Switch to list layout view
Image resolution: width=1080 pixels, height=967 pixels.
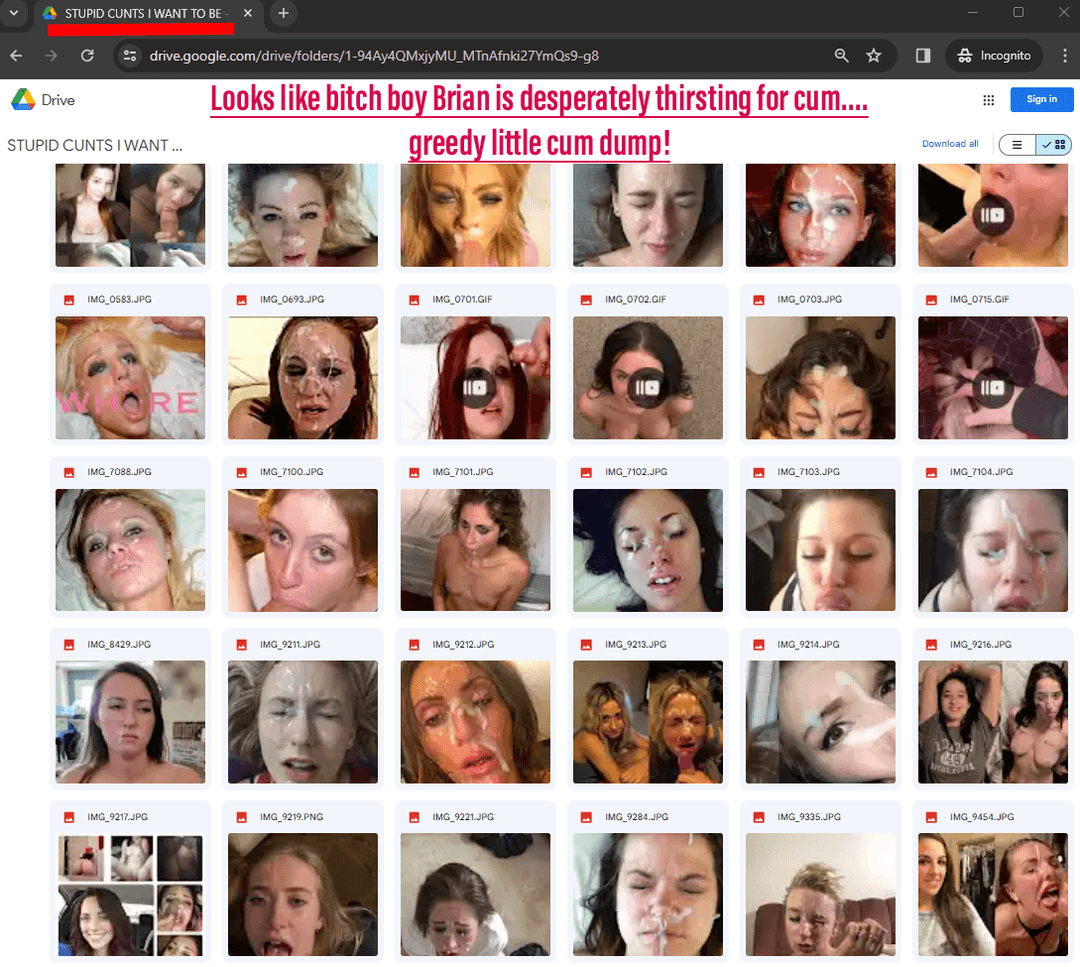1017,145
